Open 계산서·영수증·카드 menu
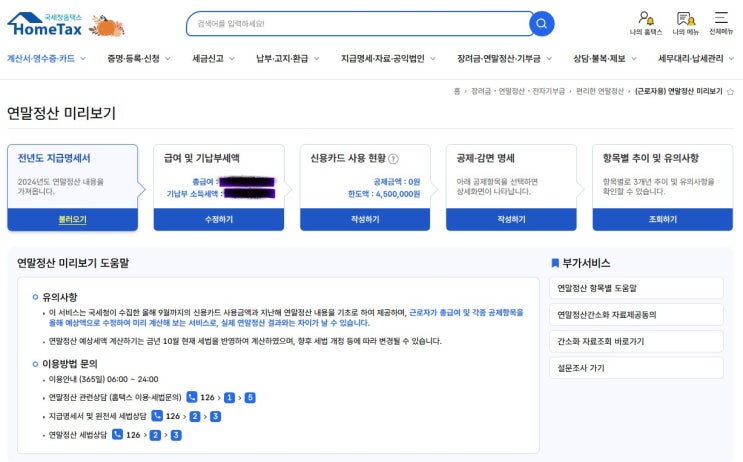 click(x=41, y=59)
